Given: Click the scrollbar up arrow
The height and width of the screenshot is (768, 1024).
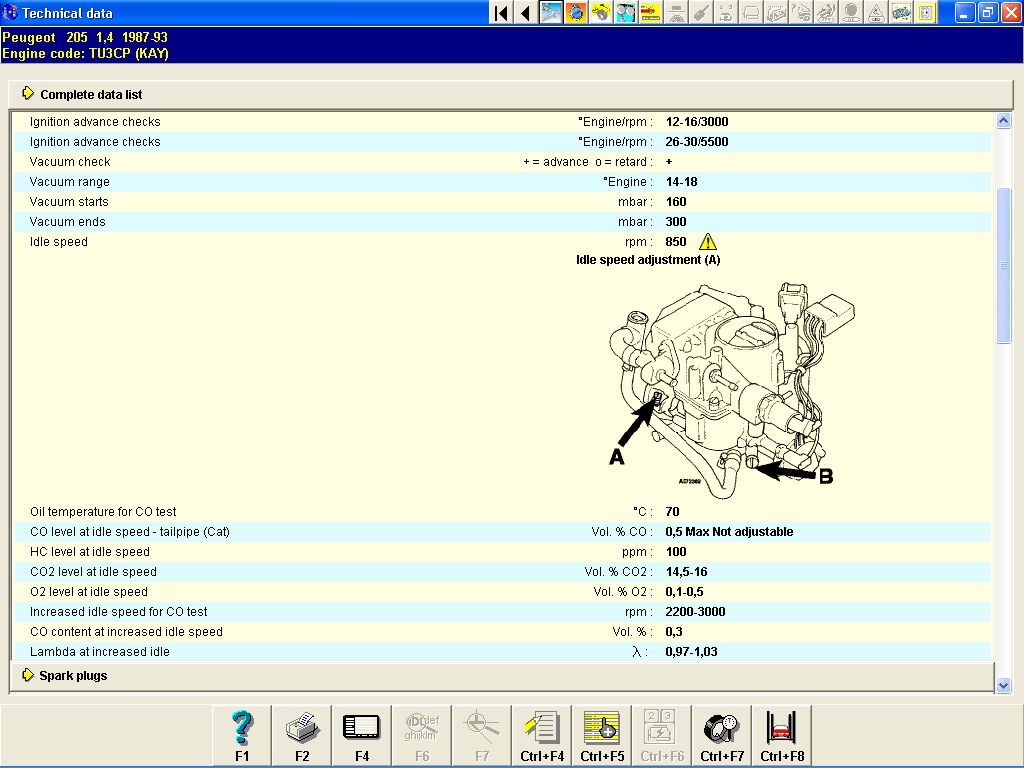Looking at the screenshot, I should (1004, 120).
